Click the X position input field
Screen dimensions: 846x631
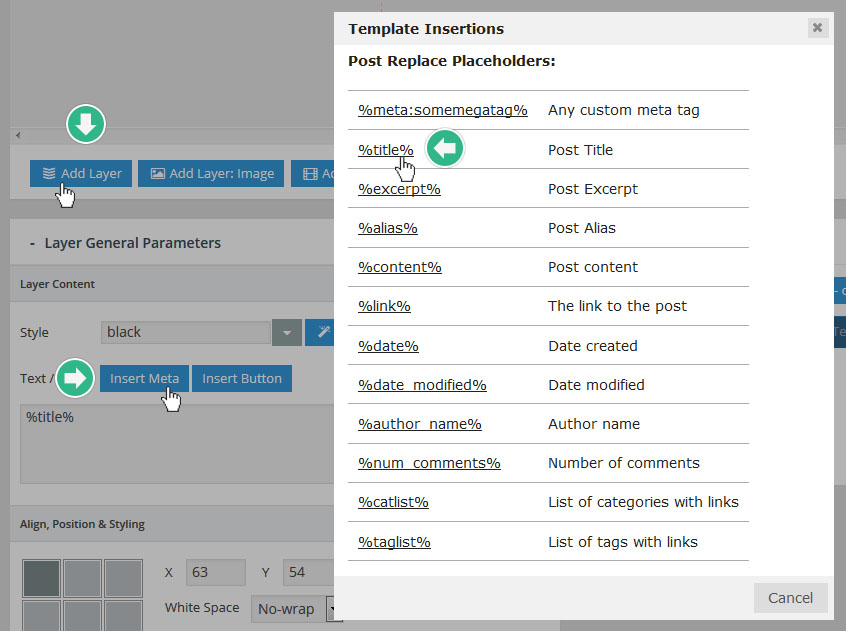[214, 572]
